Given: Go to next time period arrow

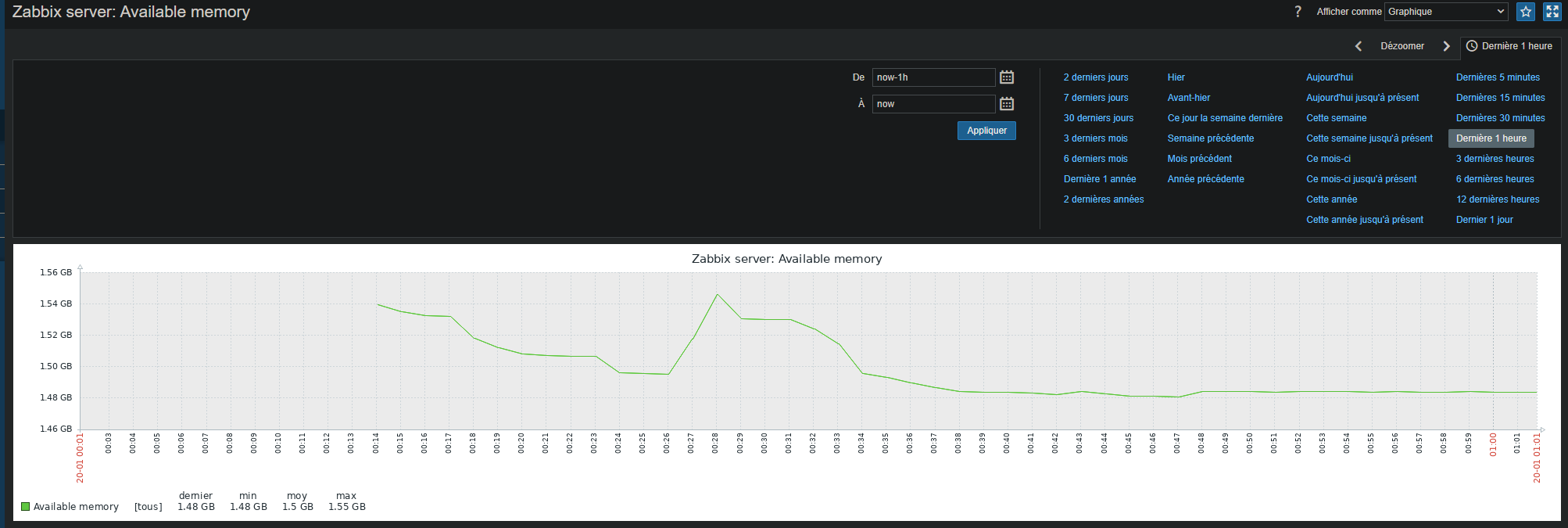Looking at the screenshot, I should click(x=1446, y=46).
